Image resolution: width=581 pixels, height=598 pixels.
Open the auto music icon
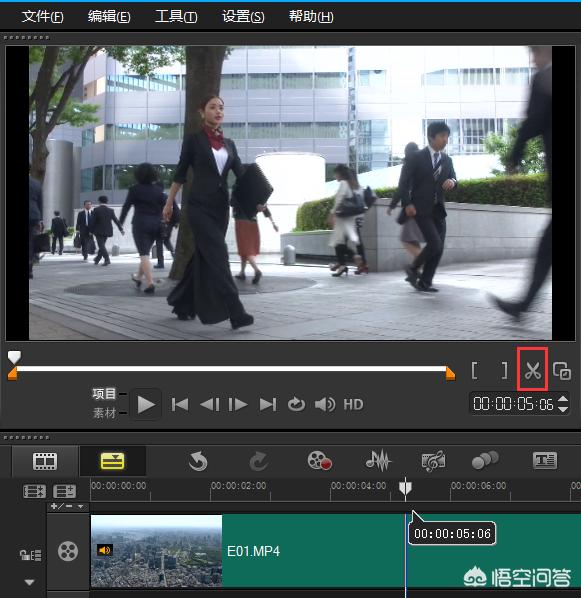coord(433,460)
